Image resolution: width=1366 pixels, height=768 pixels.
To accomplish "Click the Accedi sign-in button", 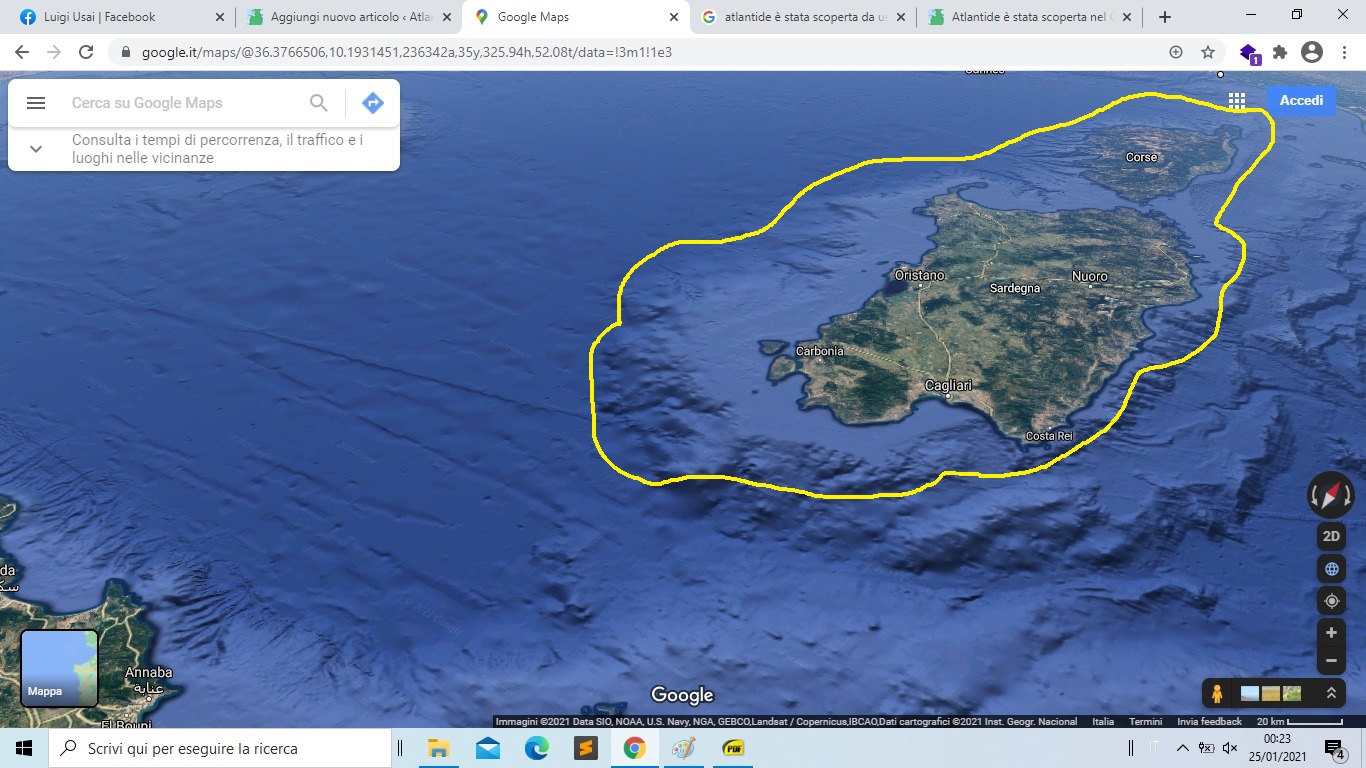I will [1301, 100].
